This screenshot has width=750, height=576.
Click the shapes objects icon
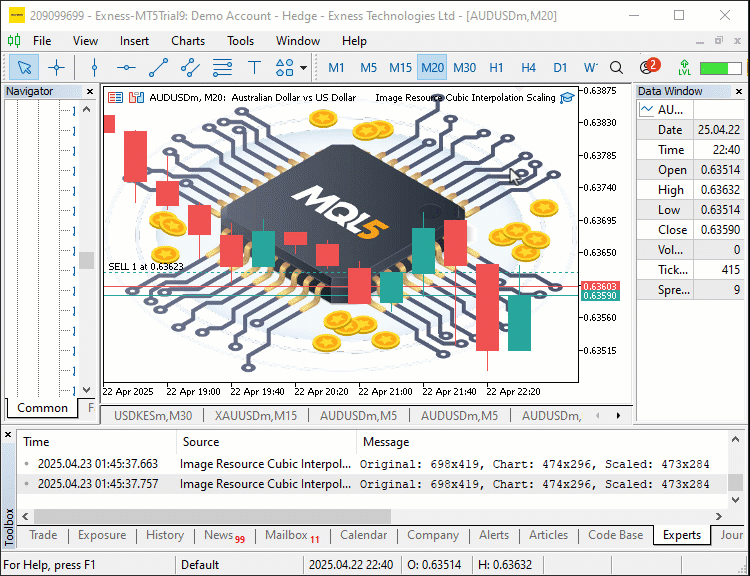pos(285,67)
